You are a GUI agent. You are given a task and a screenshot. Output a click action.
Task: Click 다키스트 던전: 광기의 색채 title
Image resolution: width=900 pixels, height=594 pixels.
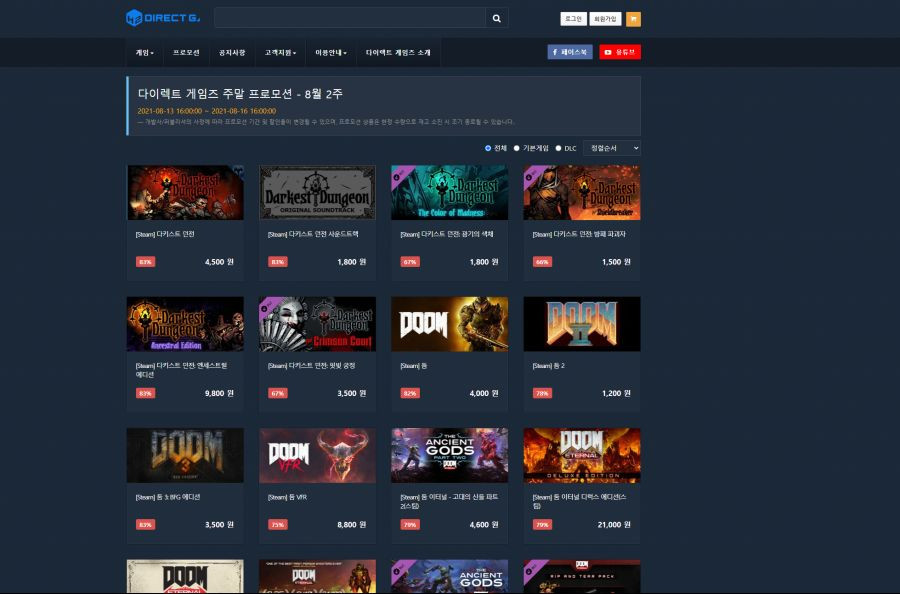coord(447,234)
